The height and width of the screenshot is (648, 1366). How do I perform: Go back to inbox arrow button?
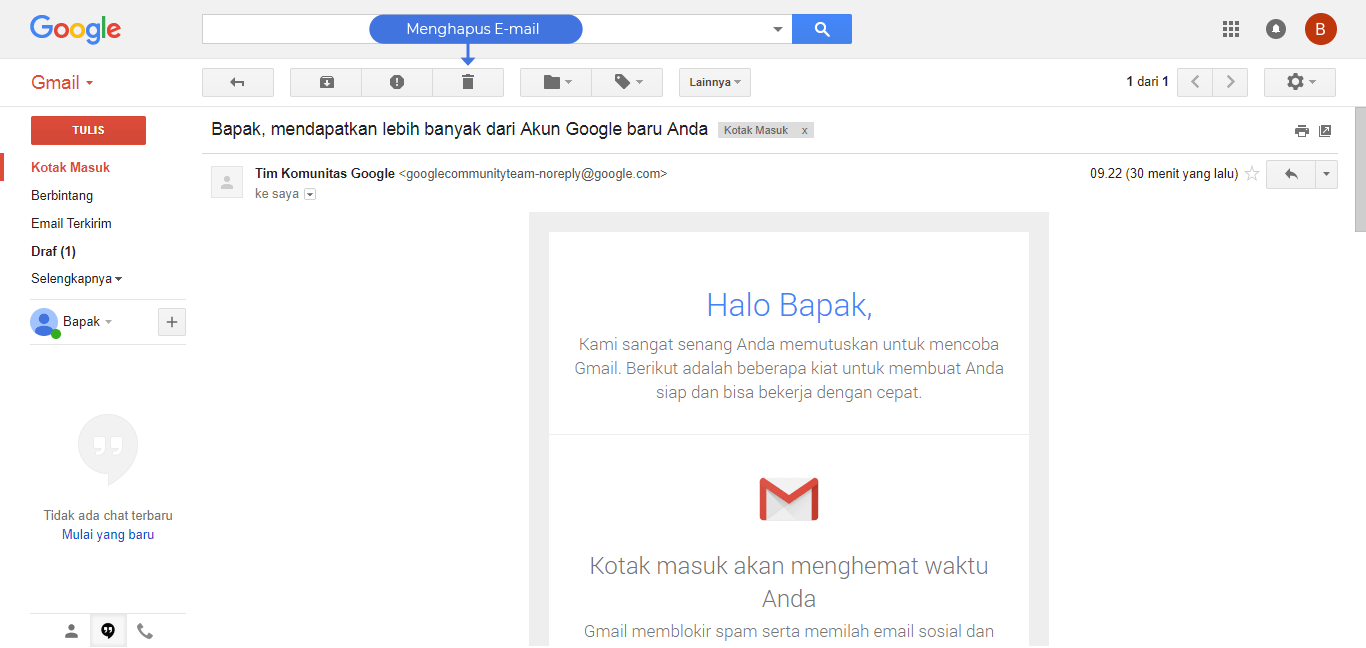(x=237, y=82)
